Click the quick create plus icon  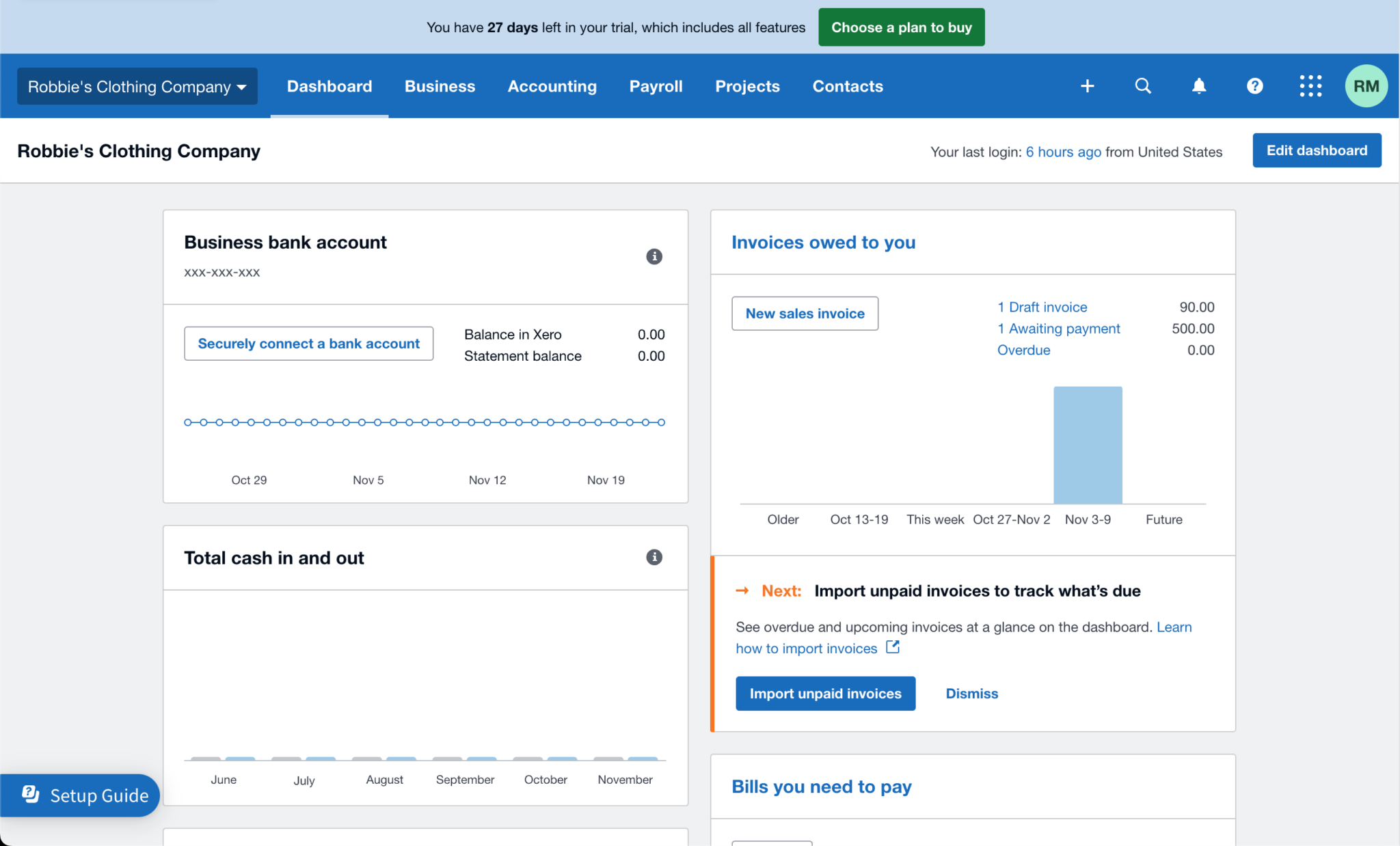1087,86
